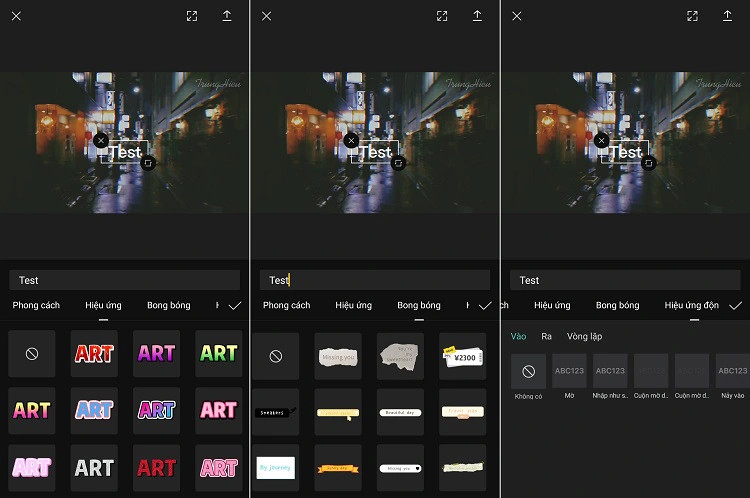Apply the light blue ART effect with white outline

click(94, 410)
